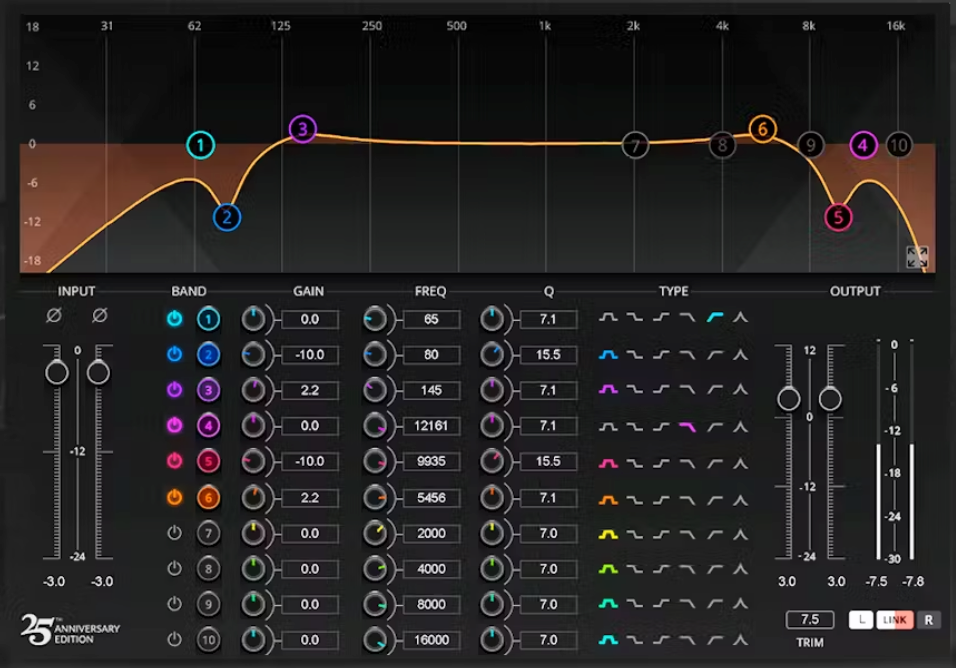Image resolution: width=956 pixels, height=668 pixels.
Task: Select the orange band 6 number button
Action: (208, 497)
